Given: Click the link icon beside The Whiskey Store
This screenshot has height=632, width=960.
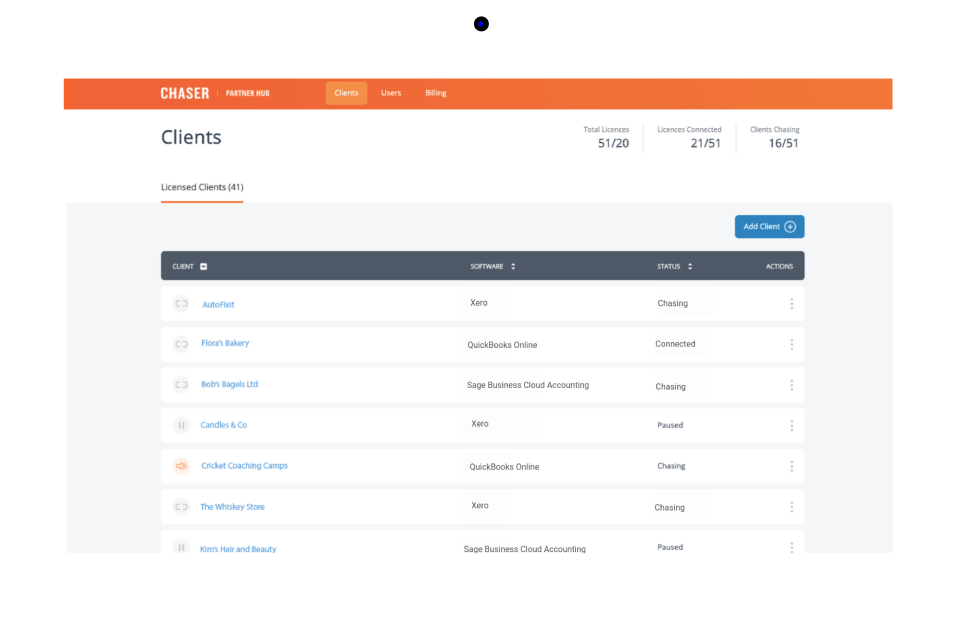Looking at the screenshot, I should coord(181,506).
